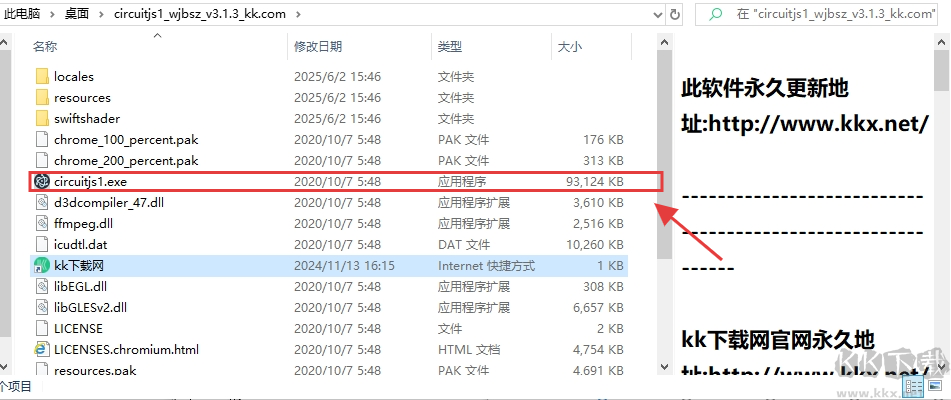
Task: Click the HTML 文档 type cell
Action: [469, 349]
